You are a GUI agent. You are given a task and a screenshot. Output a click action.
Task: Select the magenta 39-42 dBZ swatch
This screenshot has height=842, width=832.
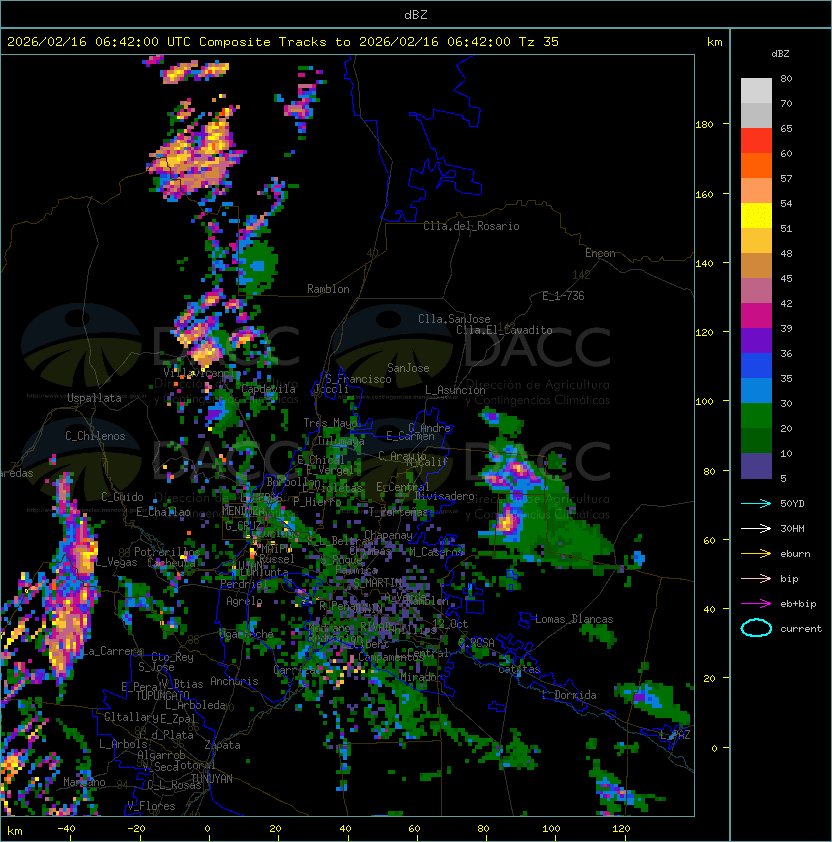pos(756,316)
